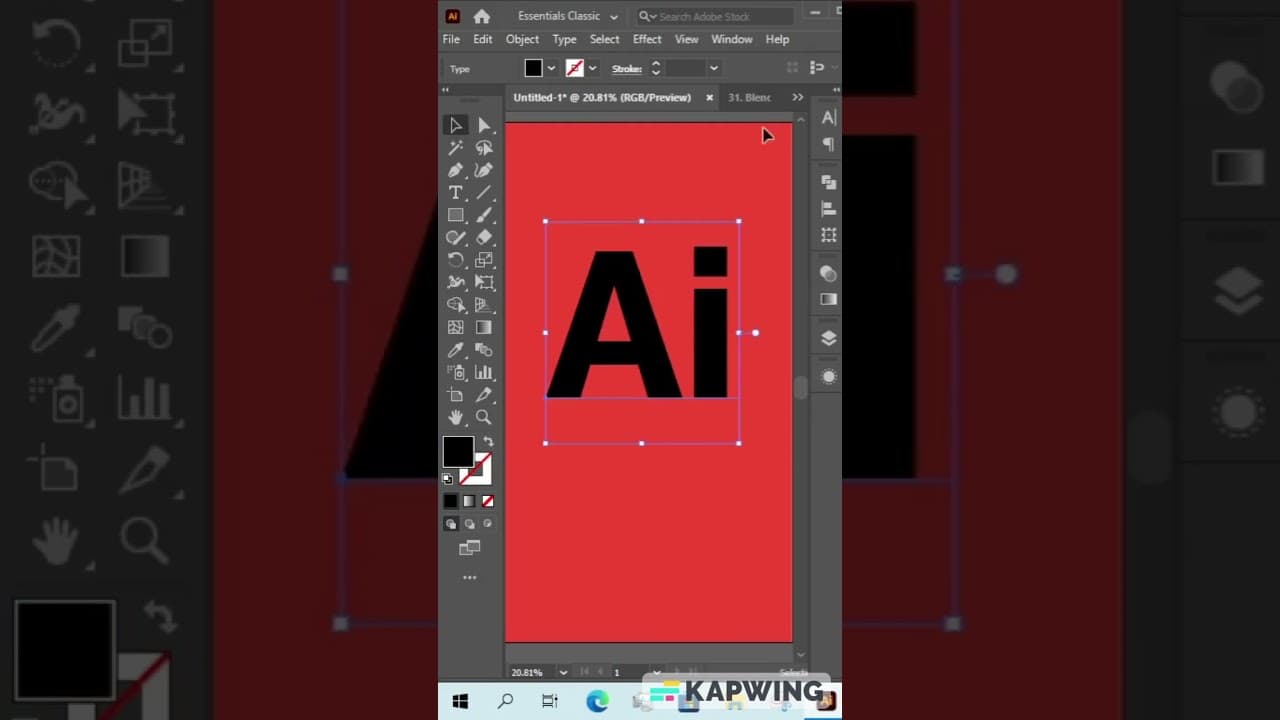Open the control bar fill color dropdown
Screen dimensions: 1280x720
[551, 68]
